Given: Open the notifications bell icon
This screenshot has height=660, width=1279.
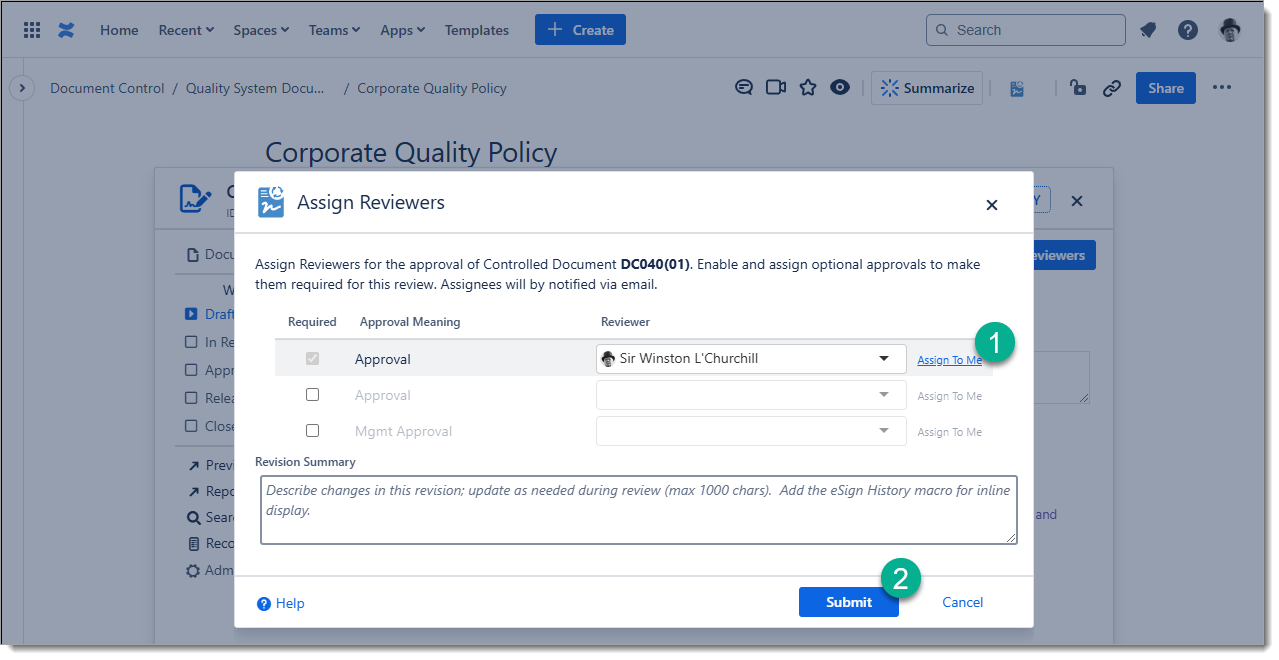Looking at the screenshot, I should tap(1148, 30).
